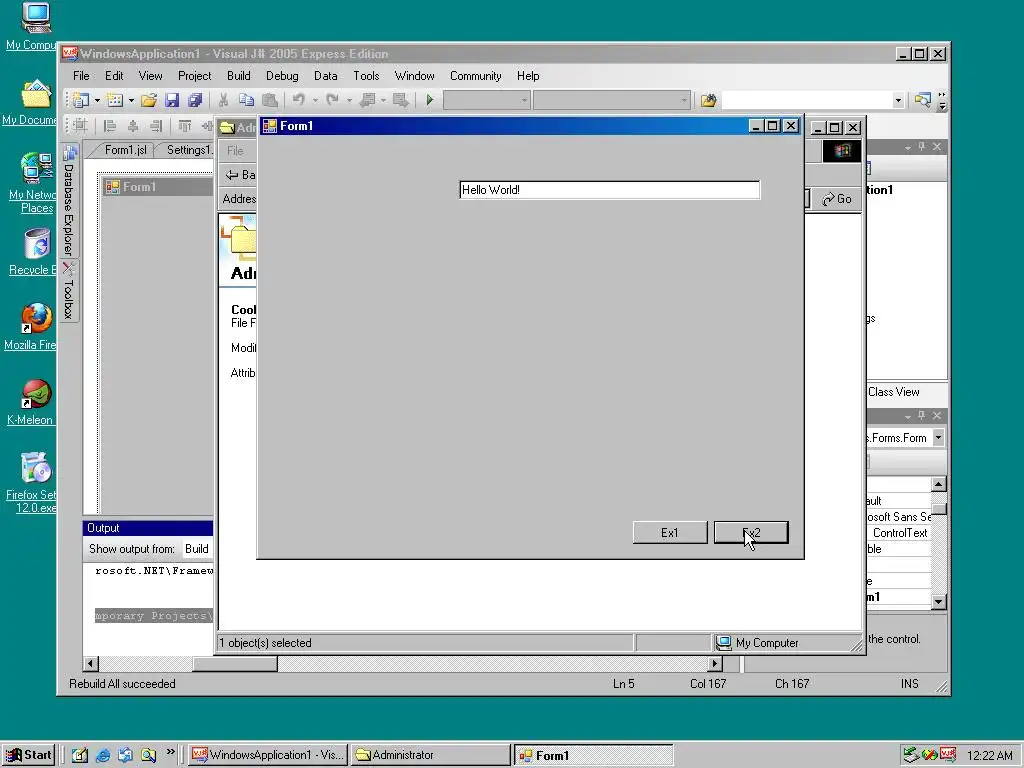Open the Build menu

tap(238, 76)
